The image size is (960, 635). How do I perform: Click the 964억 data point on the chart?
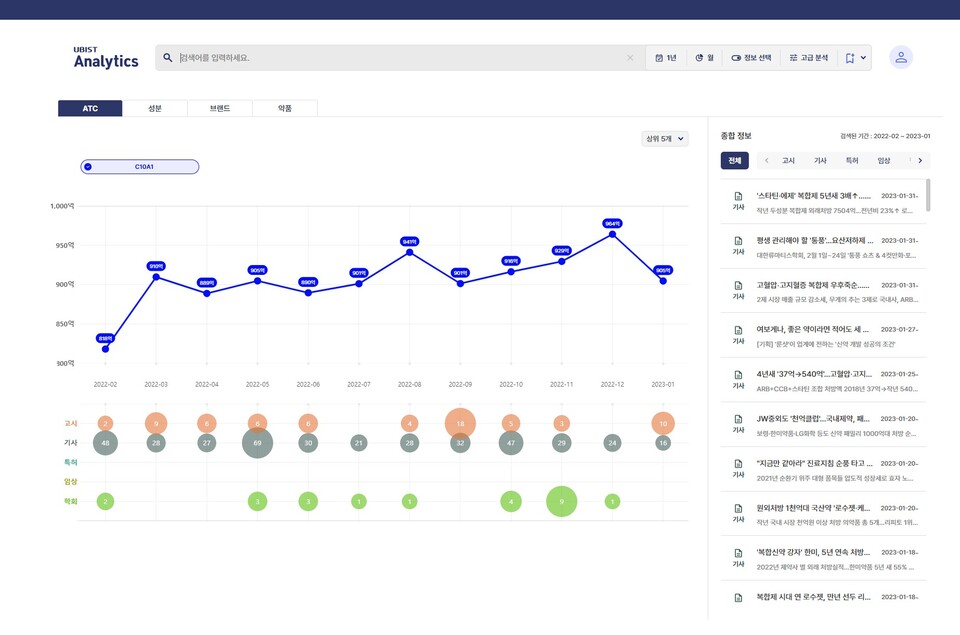[611, 233]
